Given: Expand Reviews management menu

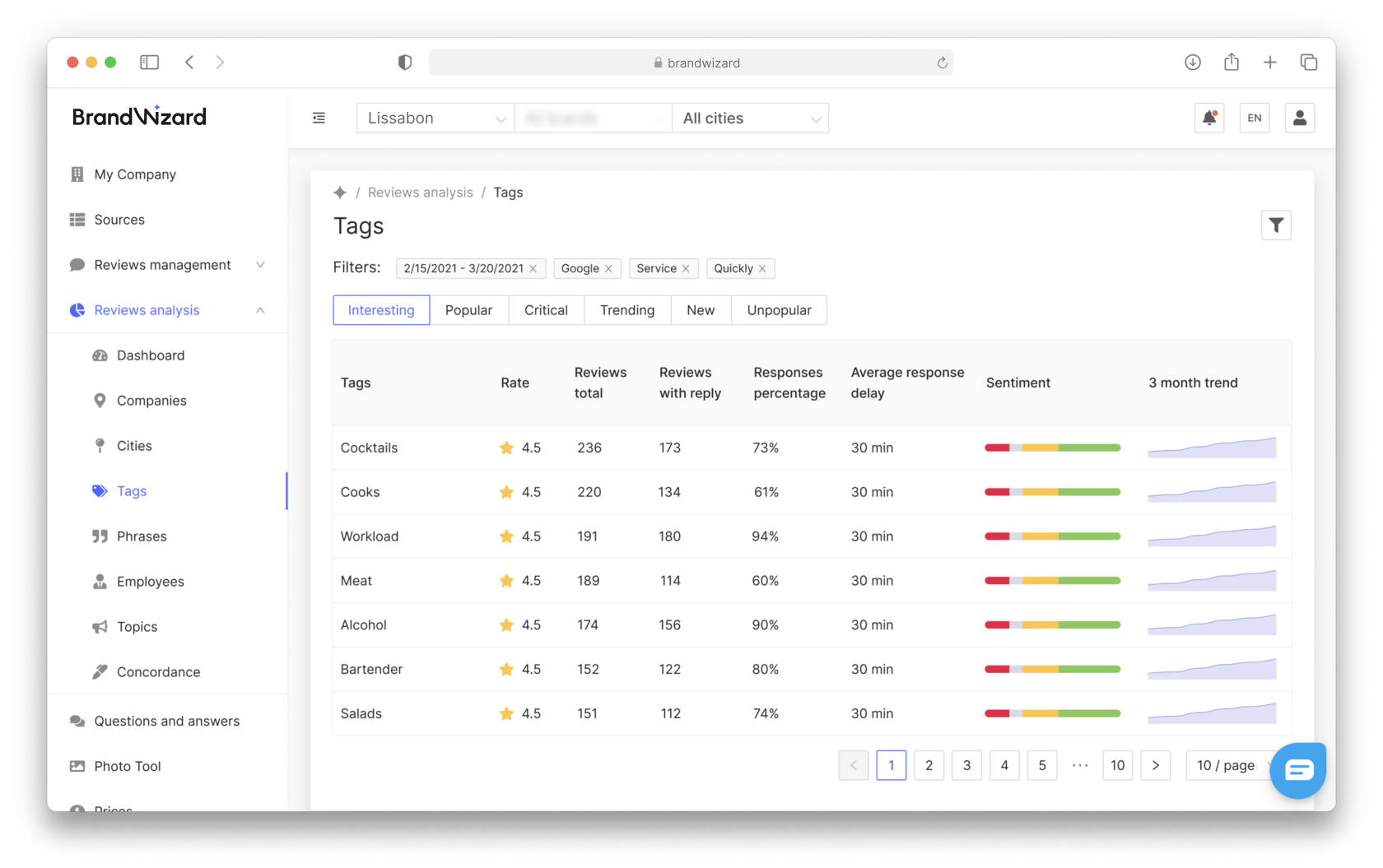Looking at the screenshot, I should [260, 265].
